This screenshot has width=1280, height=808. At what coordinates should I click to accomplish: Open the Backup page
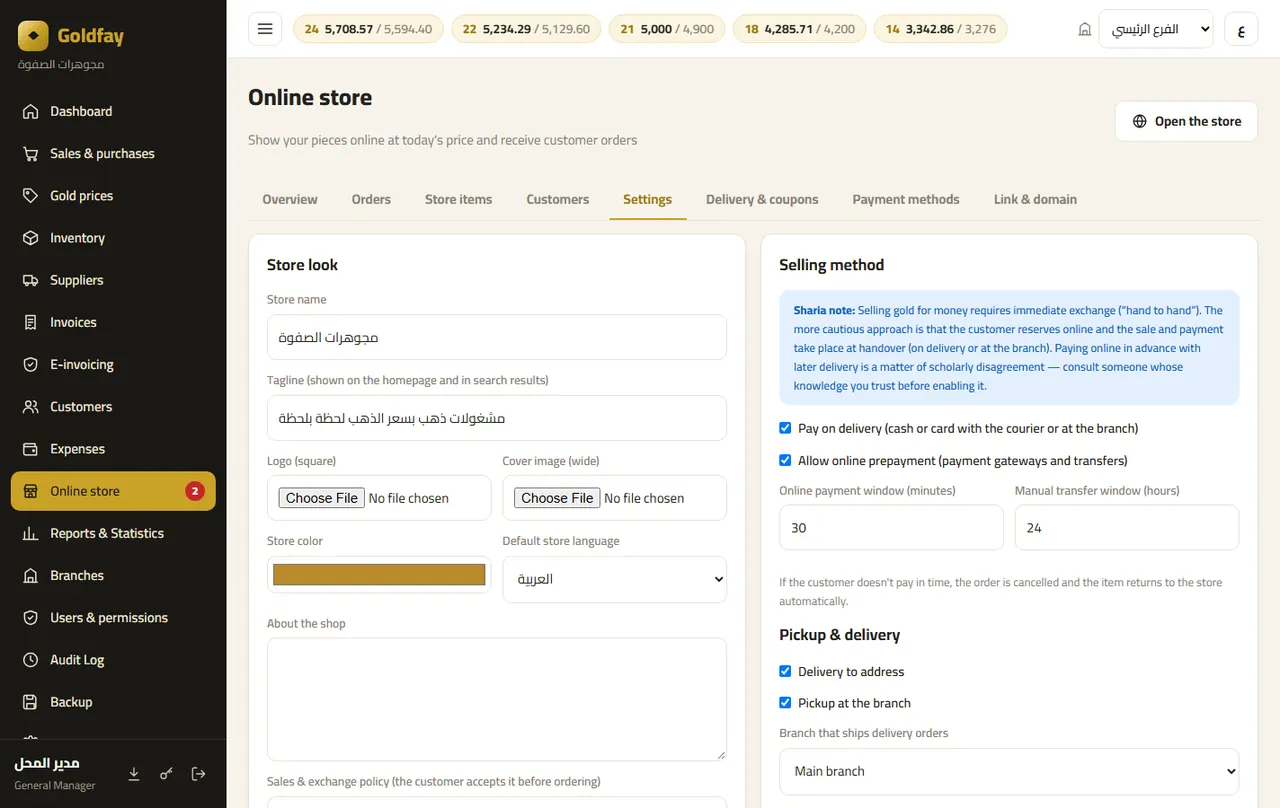pyautogui.click(x=113, y=702)
